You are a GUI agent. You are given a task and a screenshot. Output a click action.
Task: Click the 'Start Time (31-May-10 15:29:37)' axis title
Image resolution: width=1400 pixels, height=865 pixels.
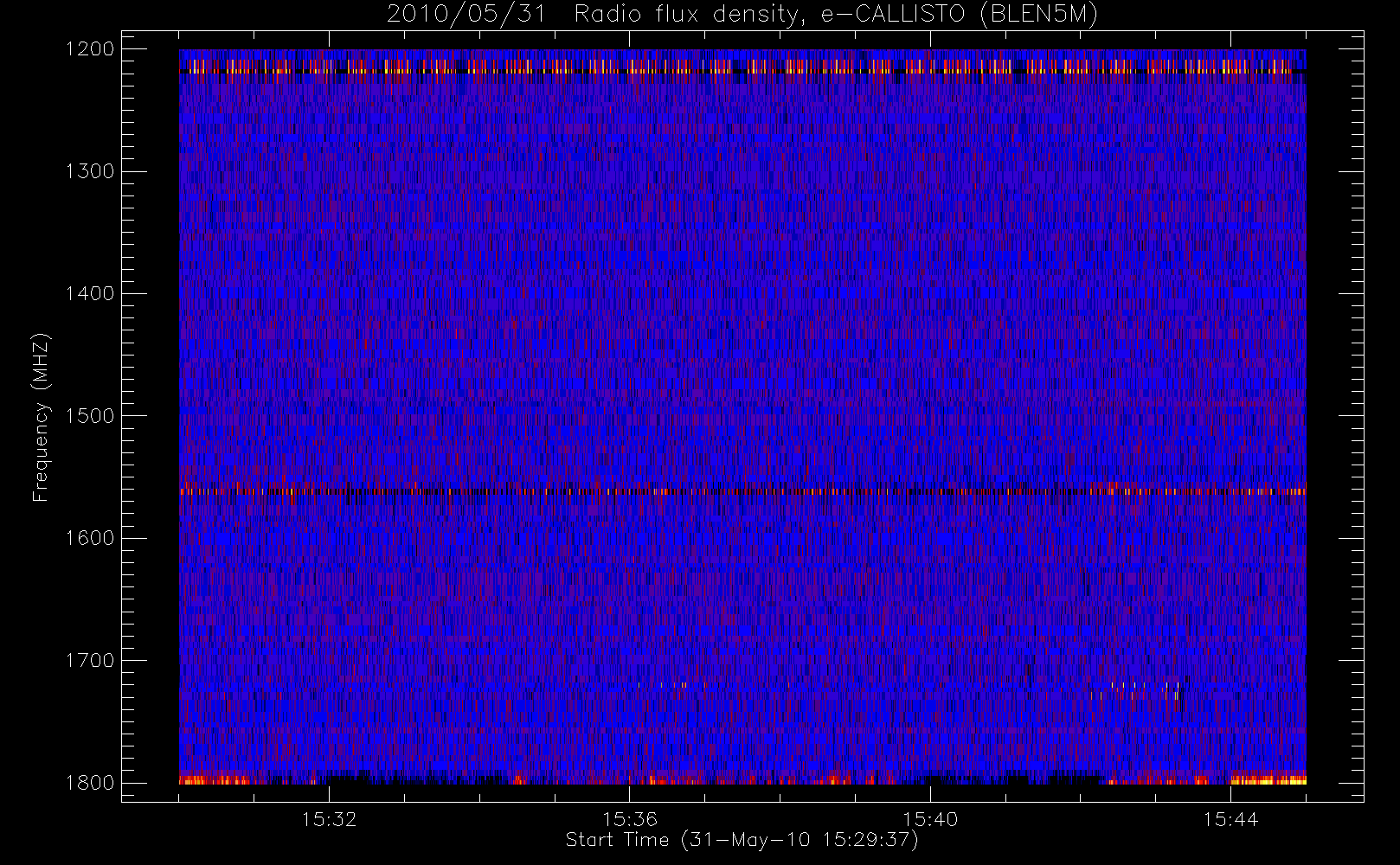click(742, 840)
